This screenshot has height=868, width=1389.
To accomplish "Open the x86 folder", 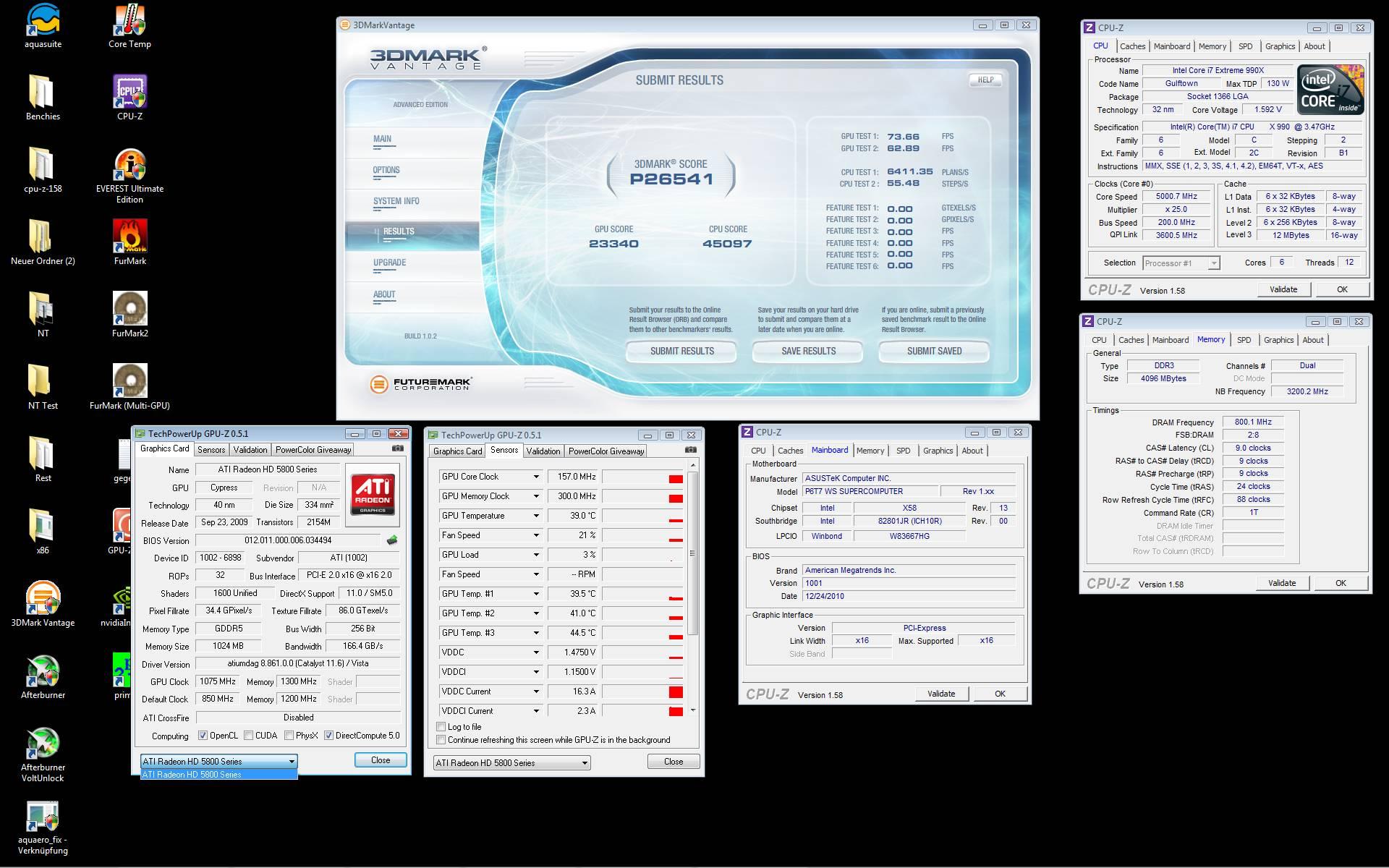I will [x=43, y=532].
